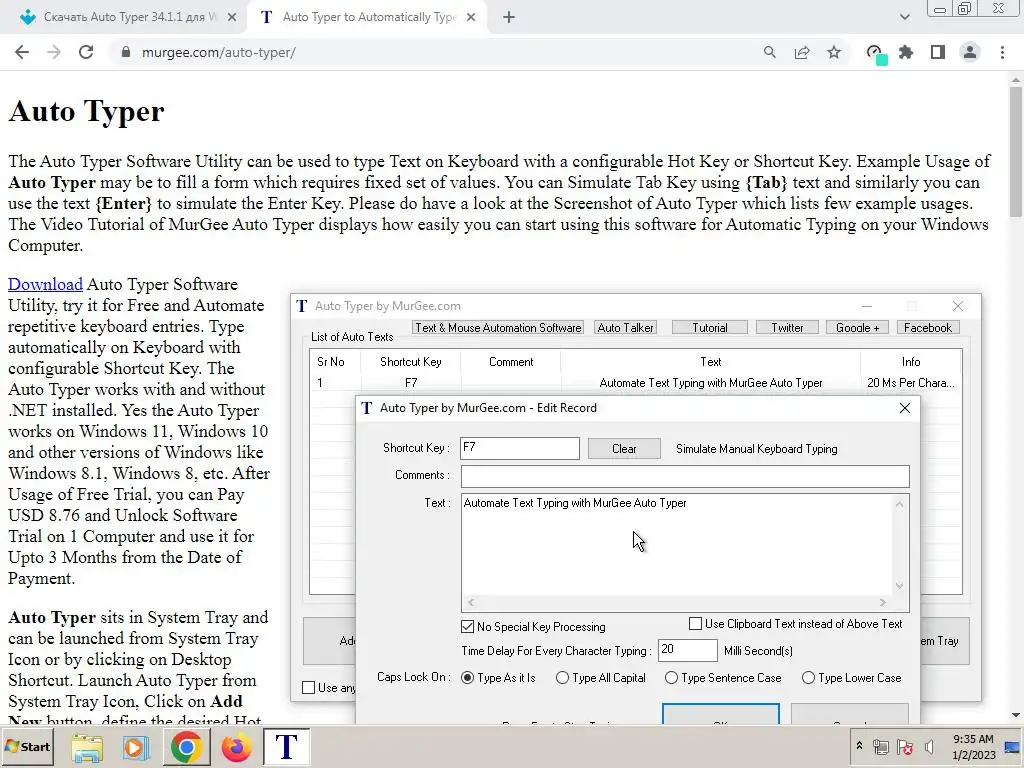
Task: Close the Edit Record dialog with X
Action: (904, 408)
